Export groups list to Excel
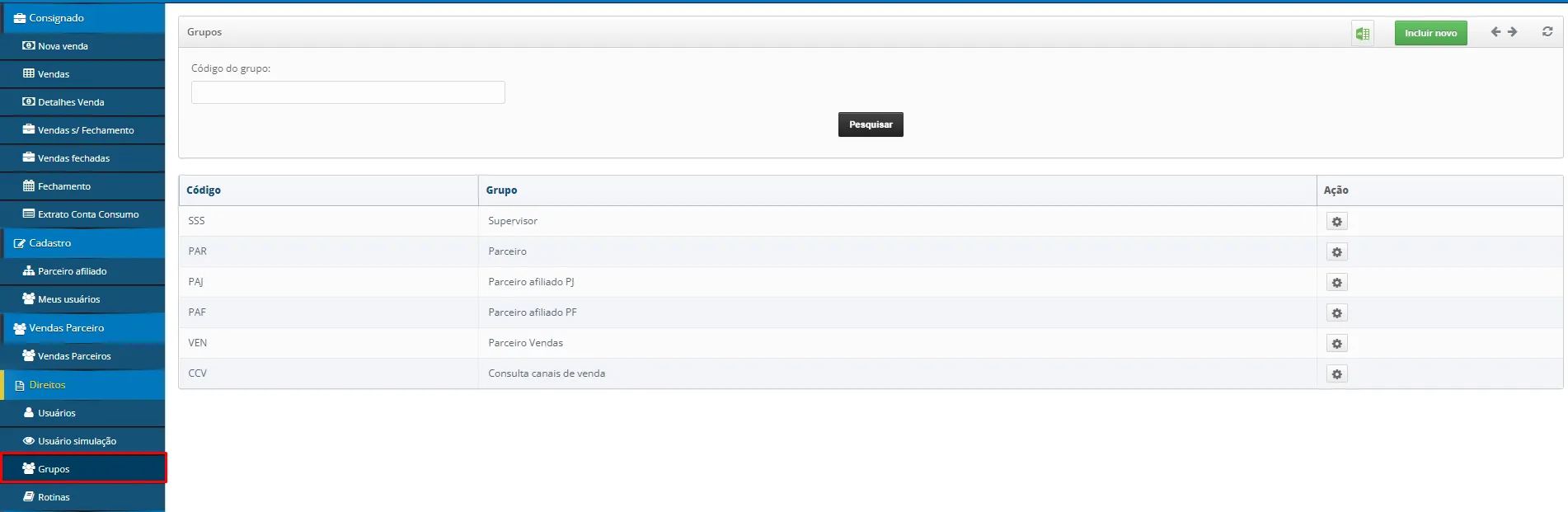1568x512 pixels. click(x=1362, y=33)
